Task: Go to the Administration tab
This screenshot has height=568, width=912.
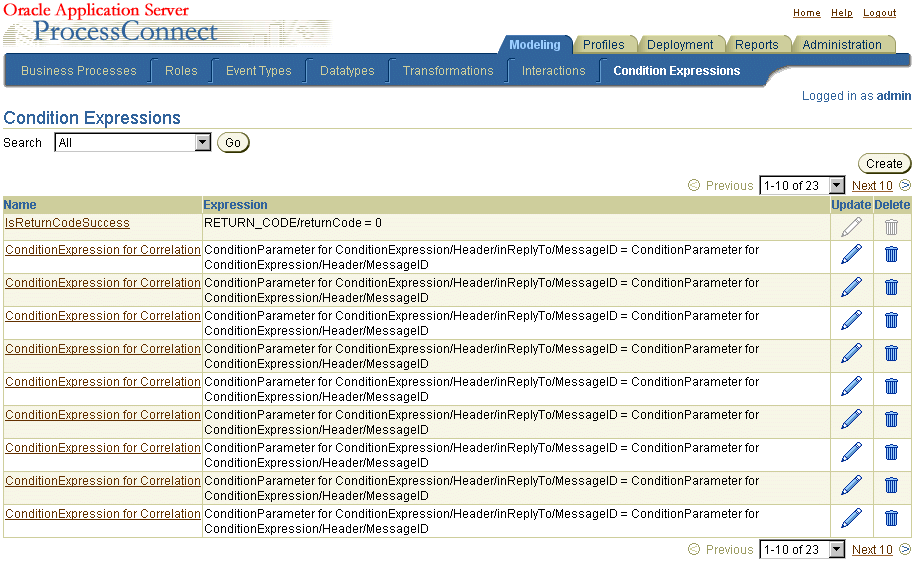Action: (x=842, y=44)
